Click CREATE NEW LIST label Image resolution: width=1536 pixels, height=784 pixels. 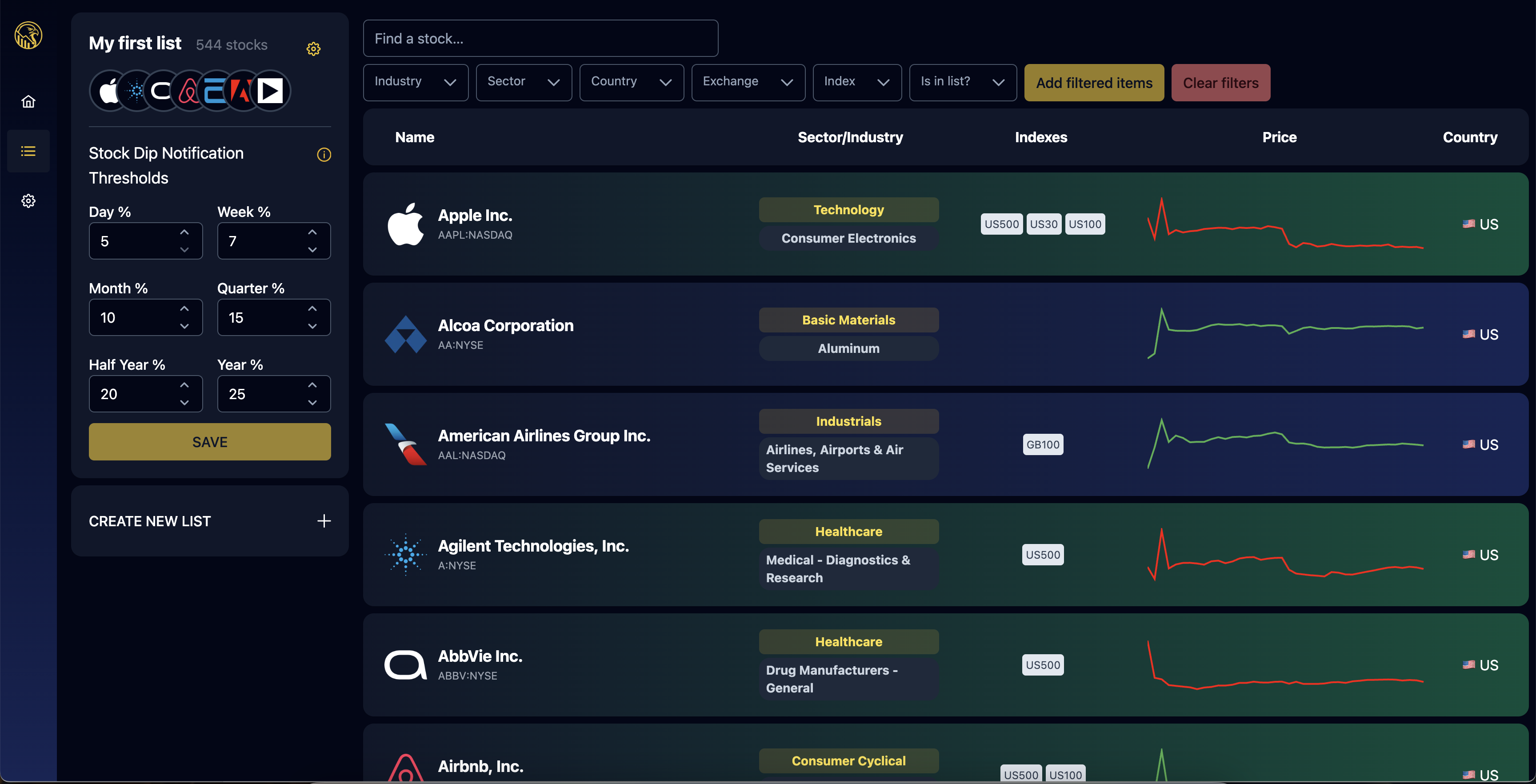[150, 522]
